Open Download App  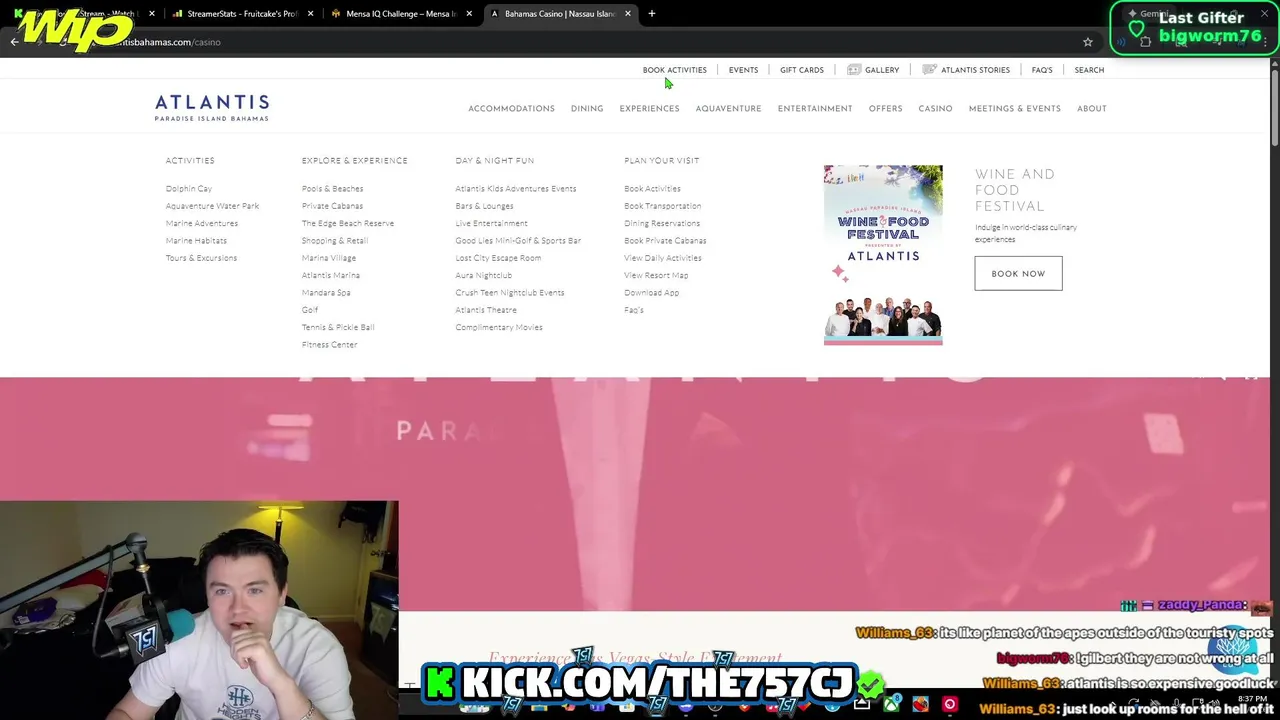click(651, 293)
